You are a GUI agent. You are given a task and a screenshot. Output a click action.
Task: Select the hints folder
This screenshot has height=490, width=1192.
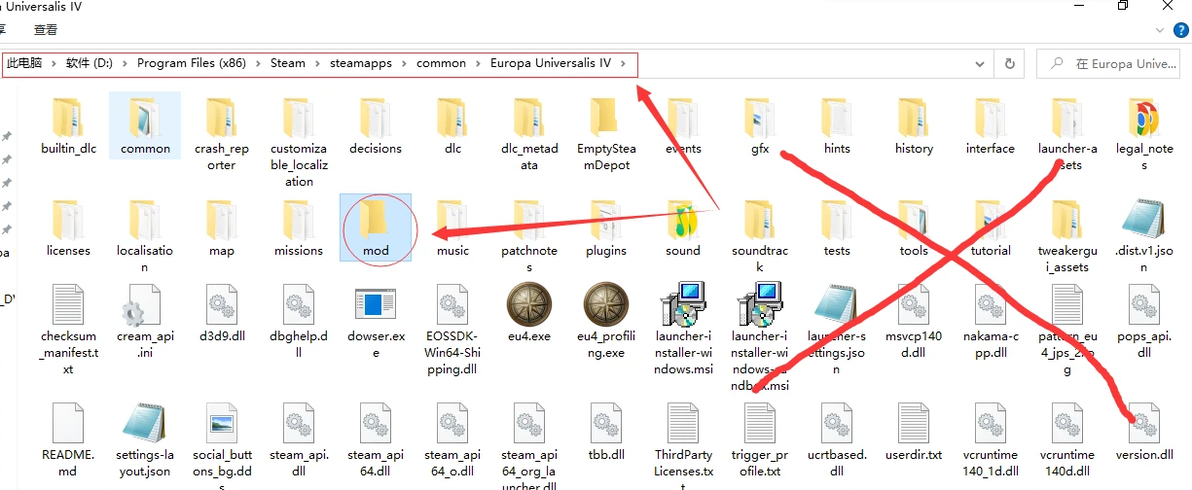(837, 126)
